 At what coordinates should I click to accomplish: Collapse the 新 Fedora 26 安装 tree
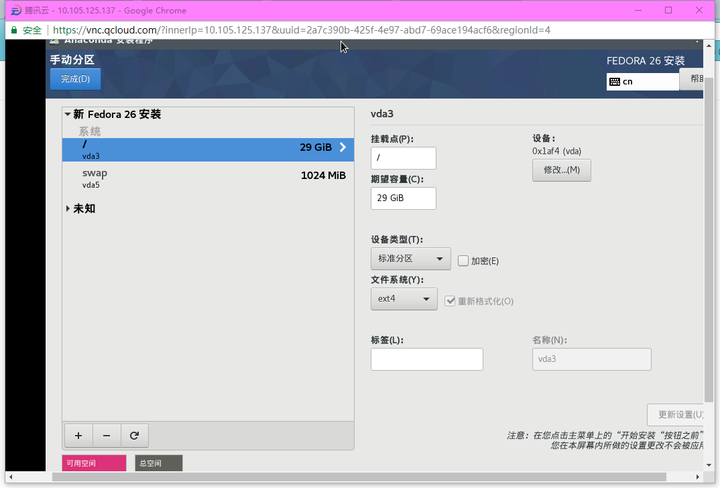click(x=67, y=114)
